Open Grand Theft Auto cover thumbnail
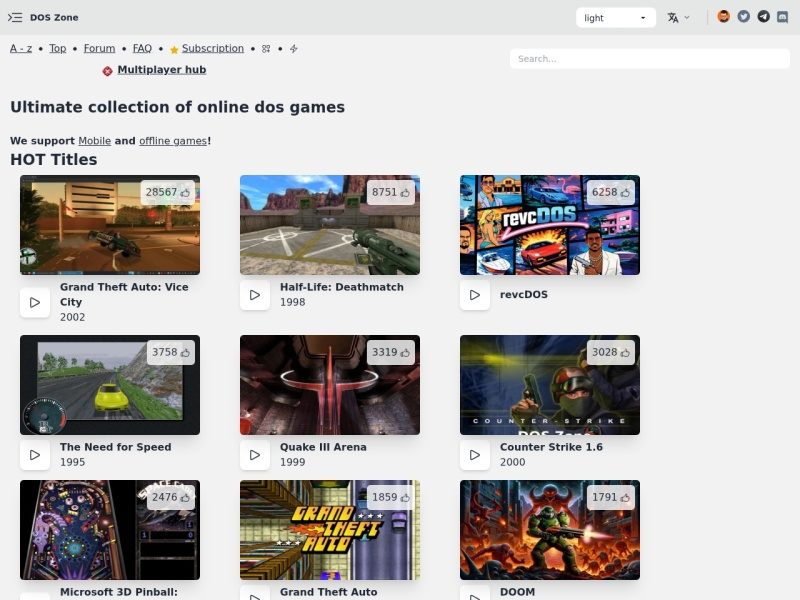Viewport: 800px width, 600px height. click(x=330, y=530)
